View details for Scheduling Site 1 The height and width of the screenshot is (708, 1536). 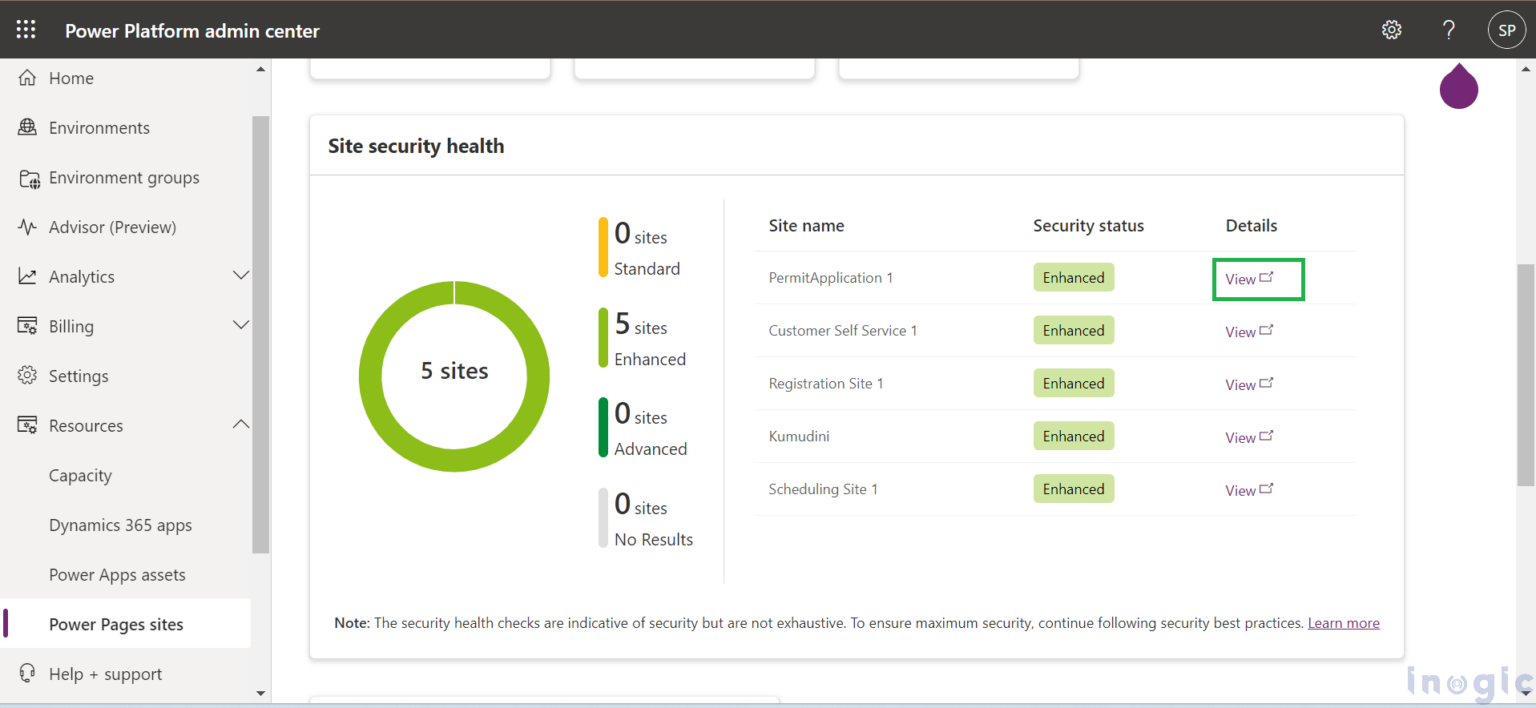pos(1250,491)
